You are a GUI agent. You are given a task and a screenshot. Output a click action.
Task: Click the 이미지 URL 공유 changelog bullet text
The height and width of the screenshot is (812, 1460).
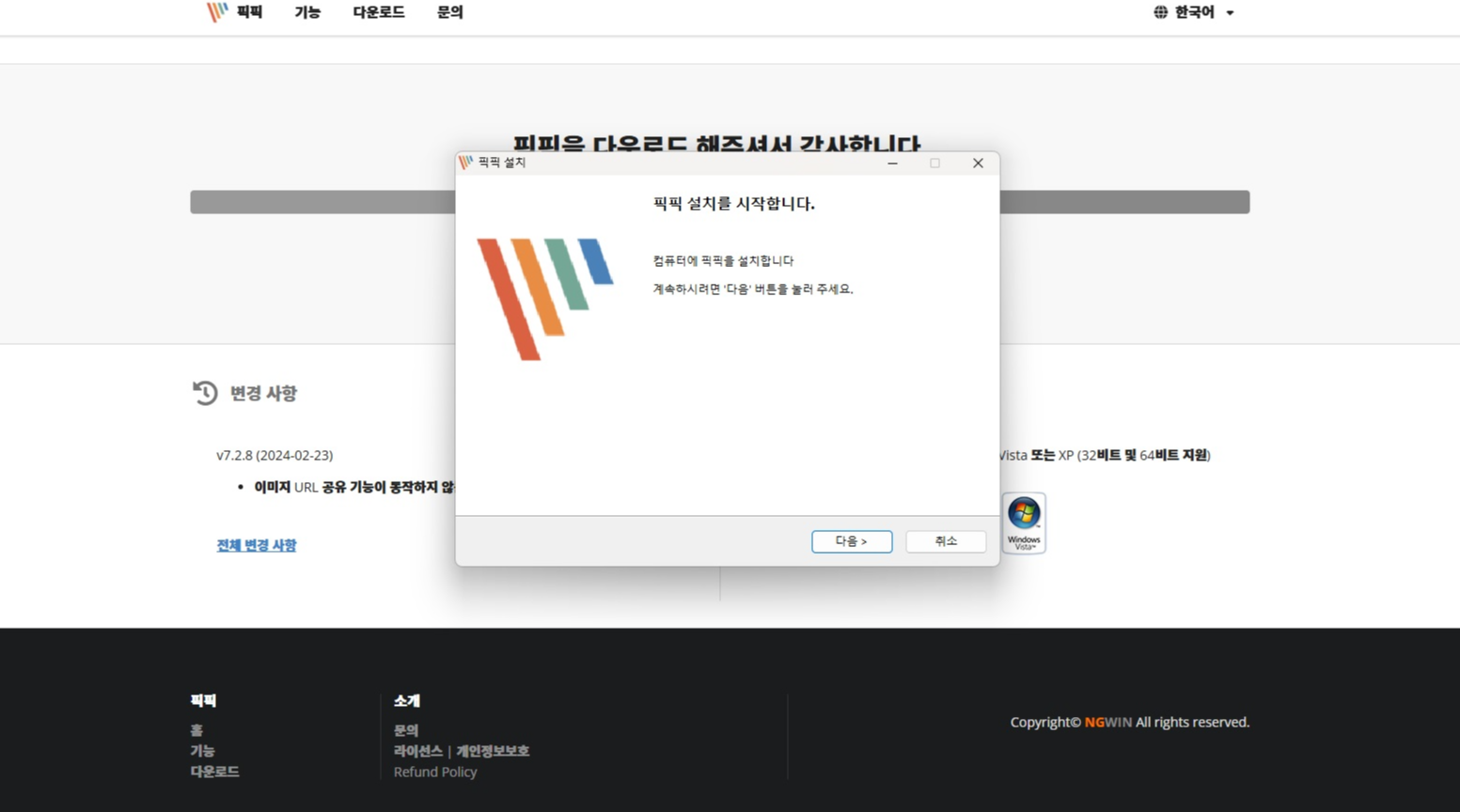click(x=354, y=487)
